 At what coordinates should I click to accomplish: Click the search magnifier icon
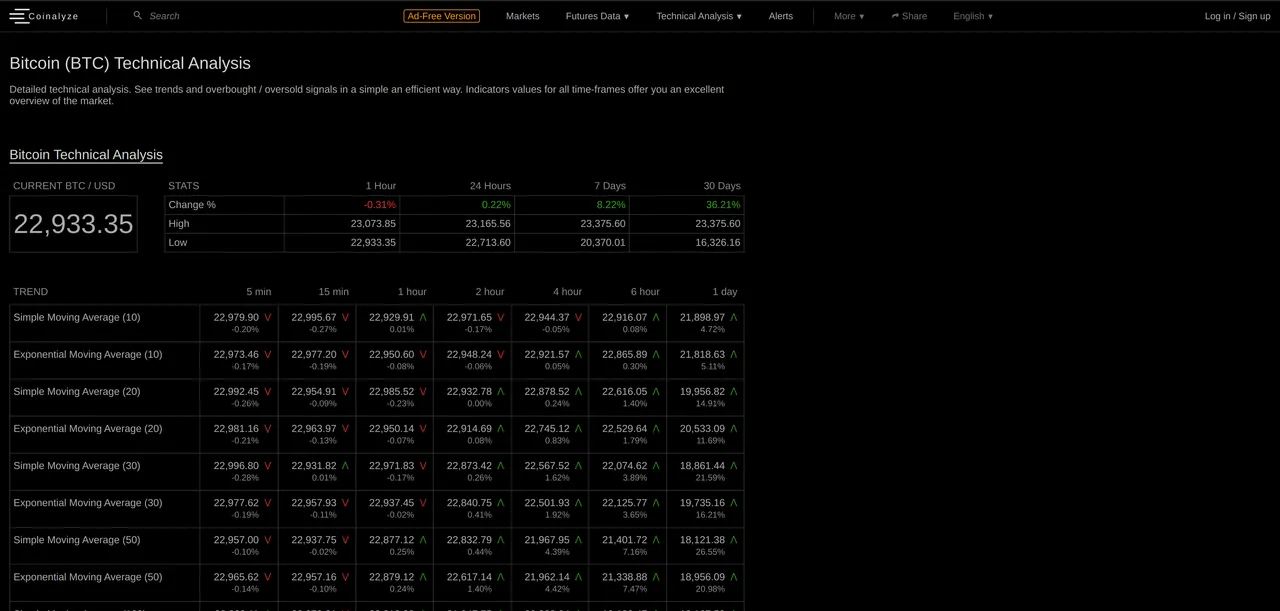(x=138, y=15)
